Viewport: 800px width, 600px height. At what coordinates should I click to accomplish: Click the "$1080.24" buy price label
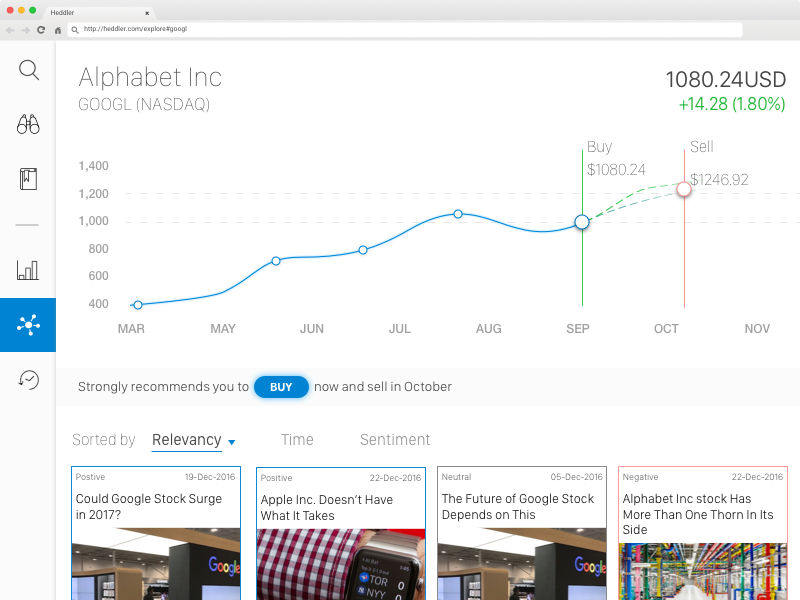pyautogui.click(x=616, y=170)
